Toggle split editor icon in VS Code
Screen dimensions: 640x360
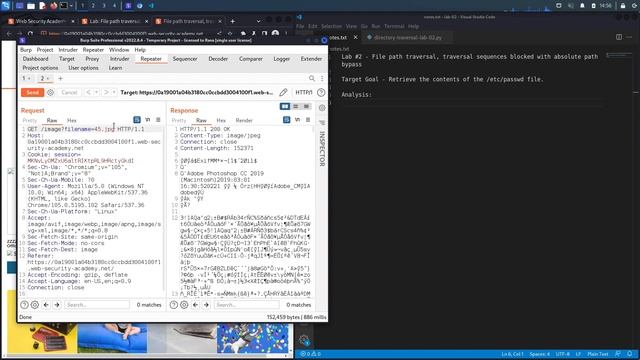(619, 37)
